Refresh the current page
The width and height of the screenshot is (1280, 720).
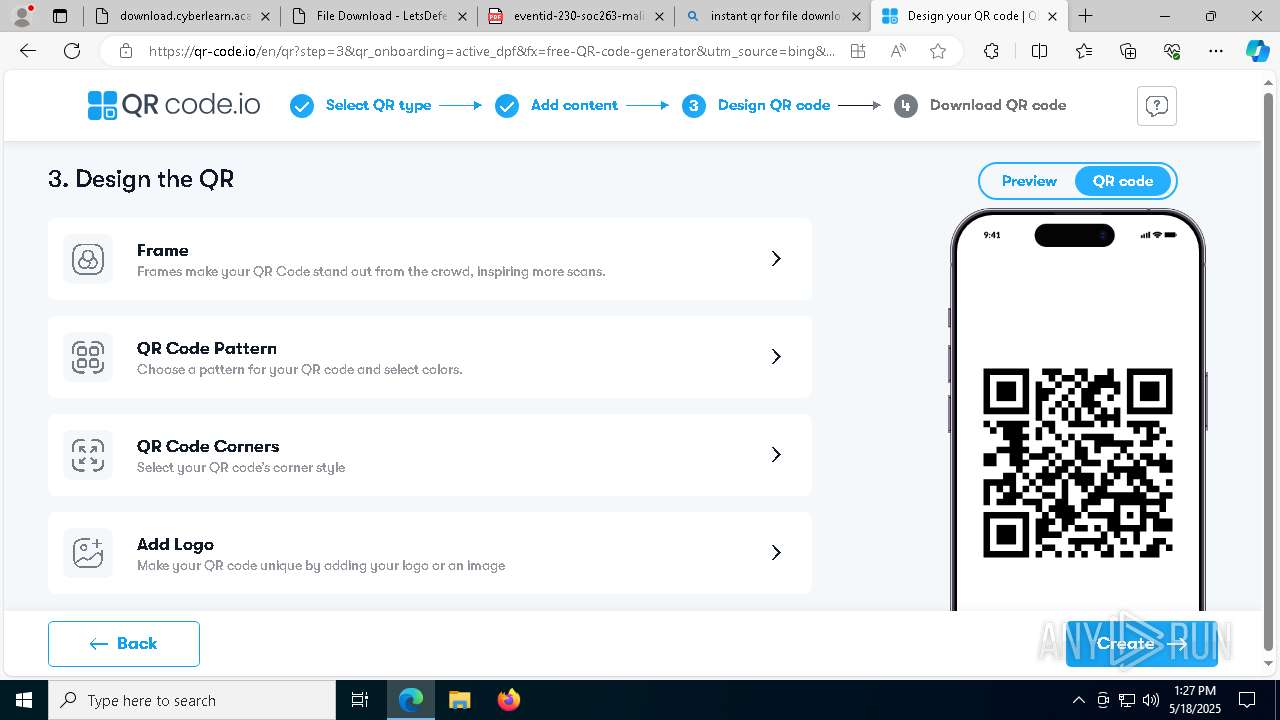point(72,51)
